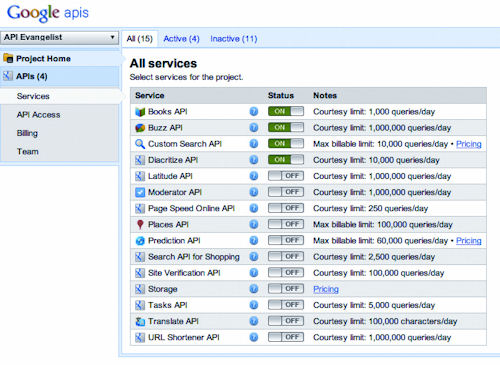The image size is (500, 365).
Task: Click the Places API red pin icon
Action: pyautogui.click(x=140, y=224)
